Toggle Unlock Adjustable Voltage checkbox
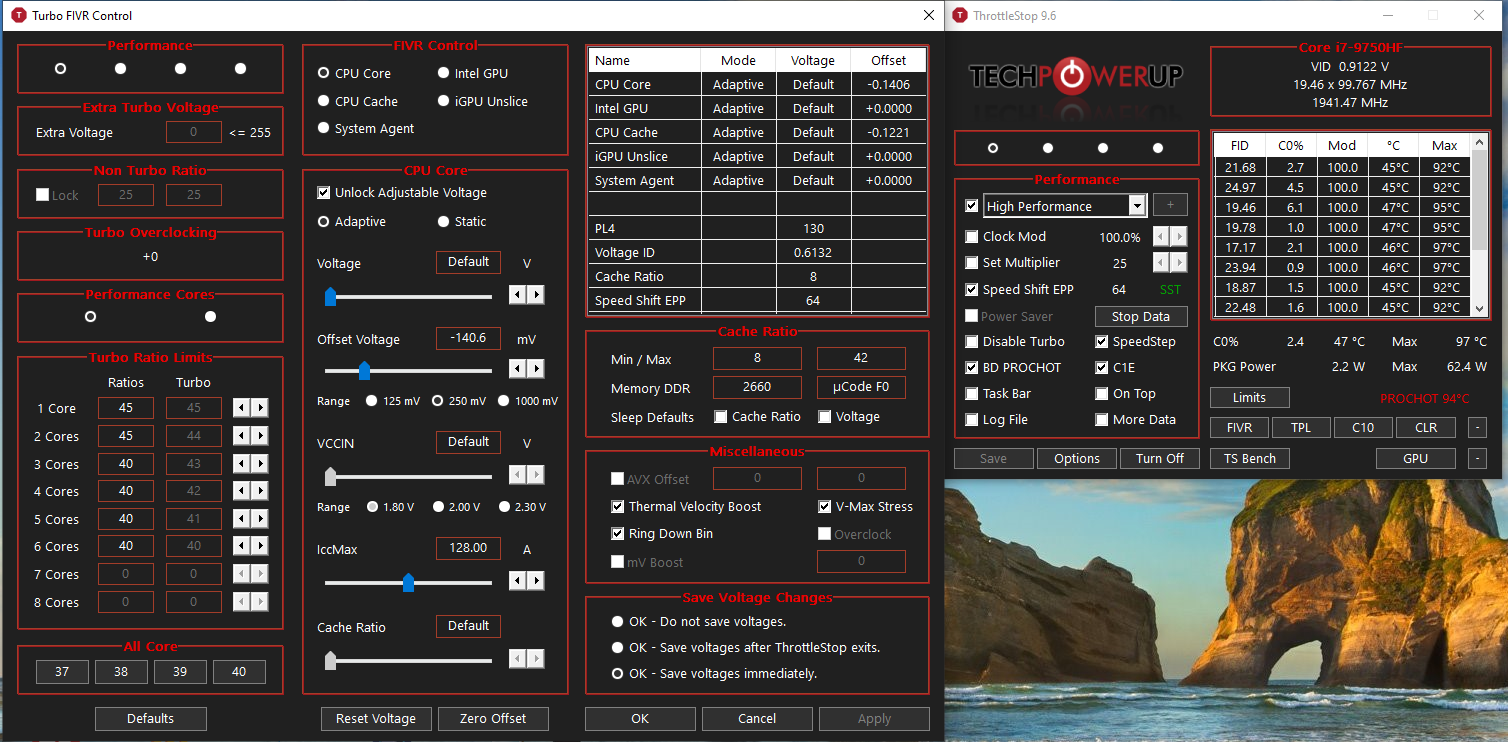 click(x=323, y=192)
